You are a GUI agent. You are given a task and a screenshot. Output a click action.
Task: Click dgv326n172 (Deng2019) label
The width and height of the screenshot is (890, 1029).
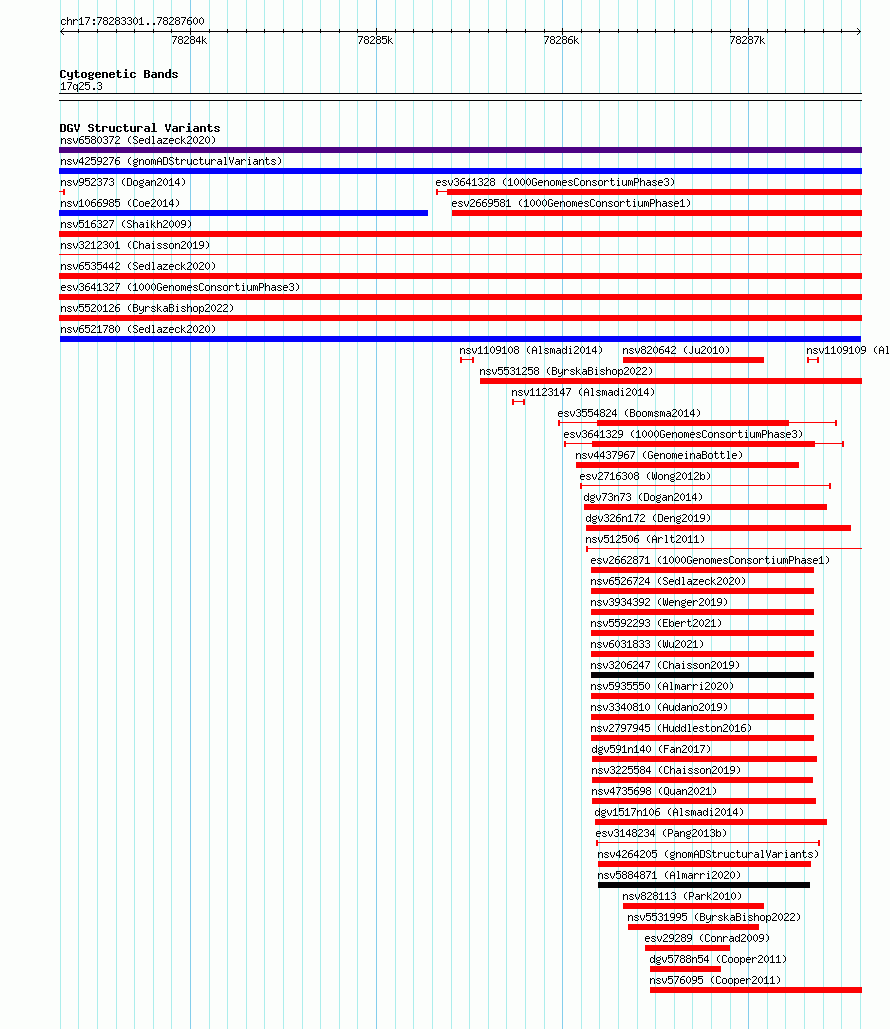(648, 518)
